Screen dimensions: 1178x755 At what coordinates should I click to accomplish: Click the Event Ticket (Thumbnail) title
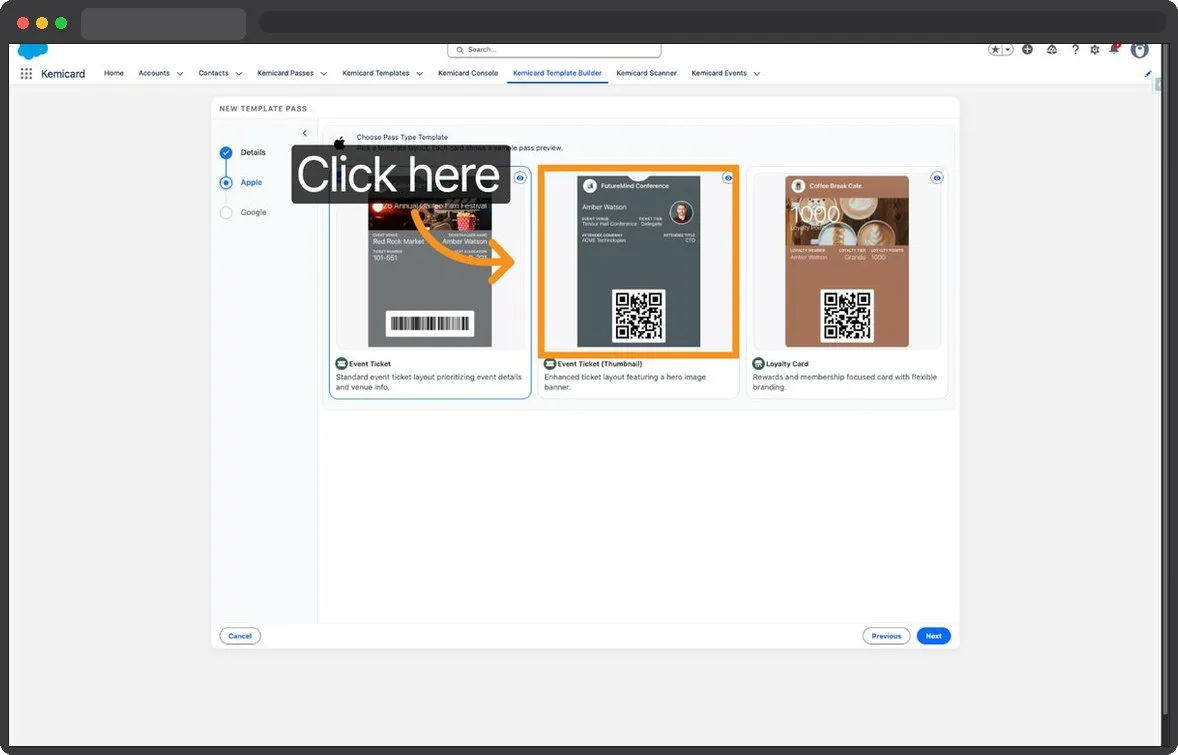click(600, 364)
